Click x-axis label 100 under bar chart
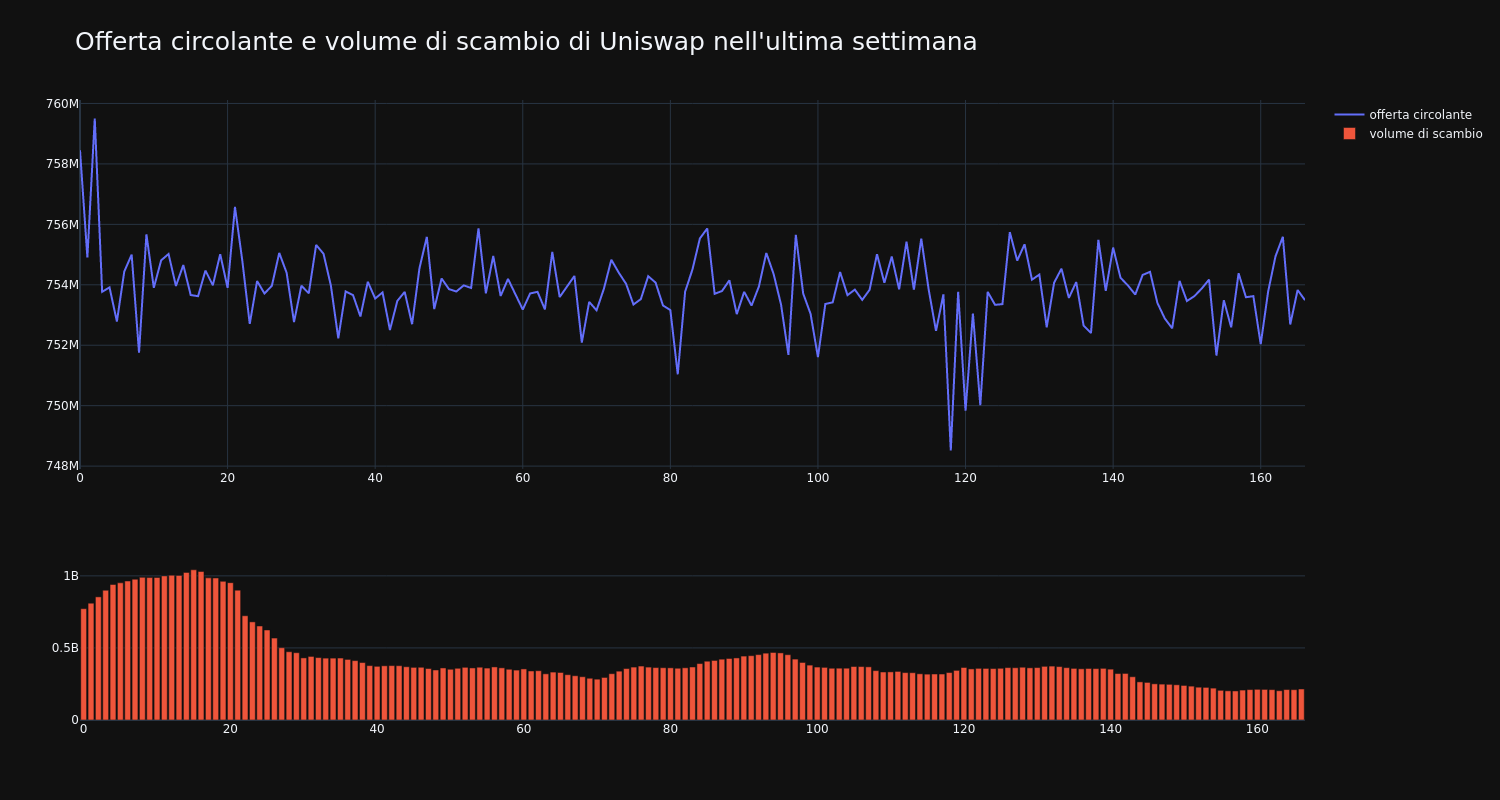 point(817,729)
